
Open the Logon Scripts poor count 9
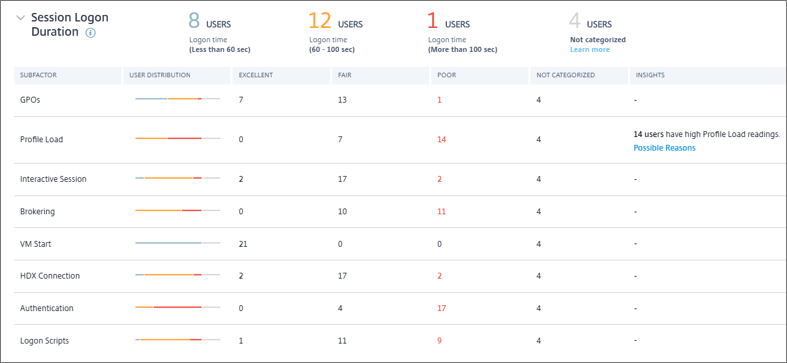pyautogui.click(x=439, y=341)
